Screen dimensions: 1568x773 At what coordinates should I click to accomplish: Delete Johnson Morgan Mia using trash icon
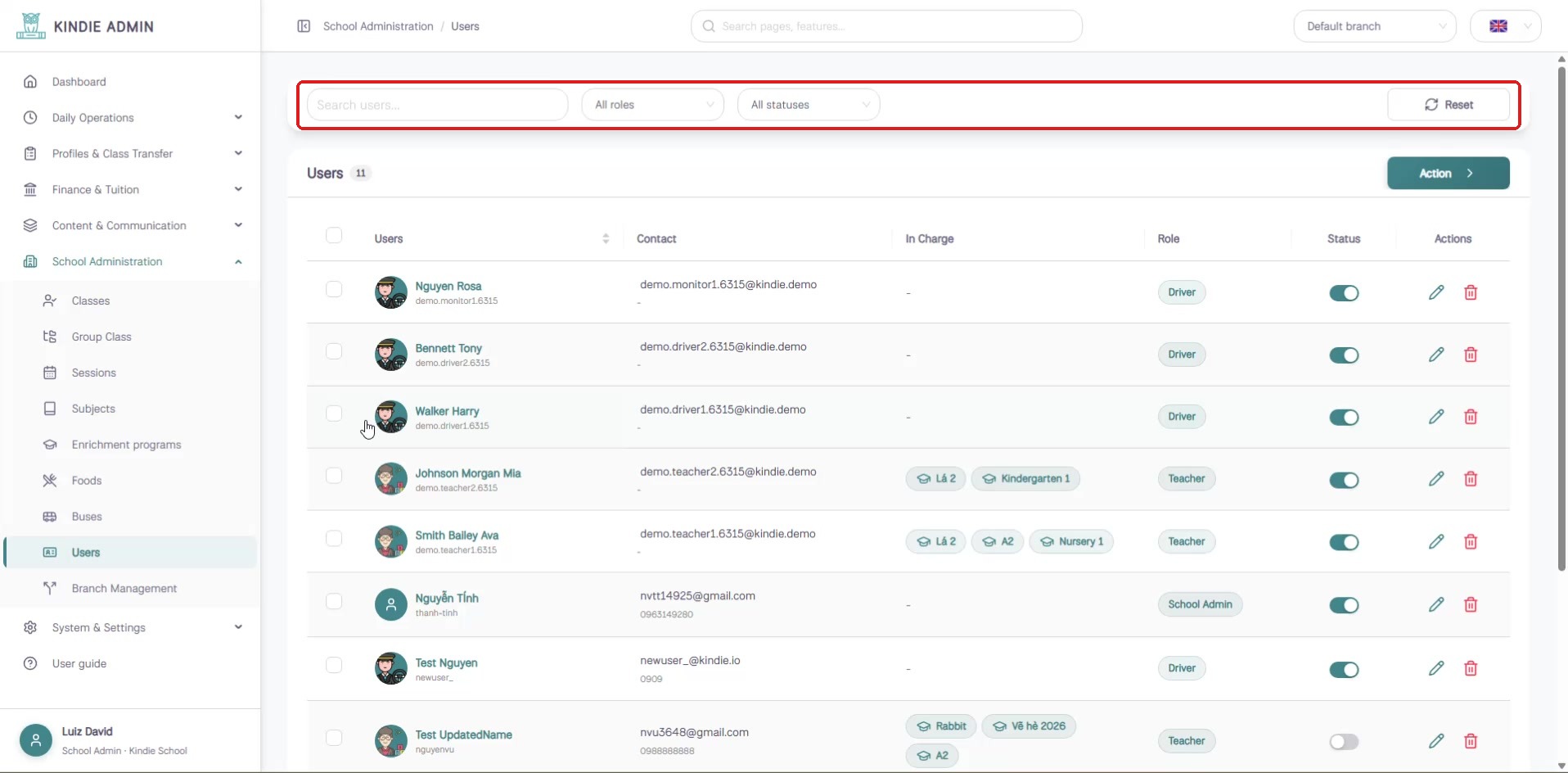[1471, 479]
